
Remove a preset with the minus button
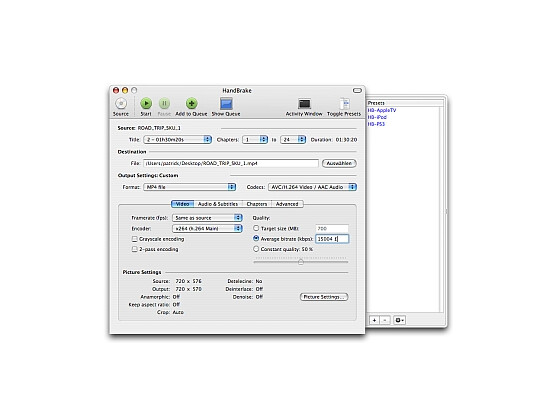click(x=385, y=320)
